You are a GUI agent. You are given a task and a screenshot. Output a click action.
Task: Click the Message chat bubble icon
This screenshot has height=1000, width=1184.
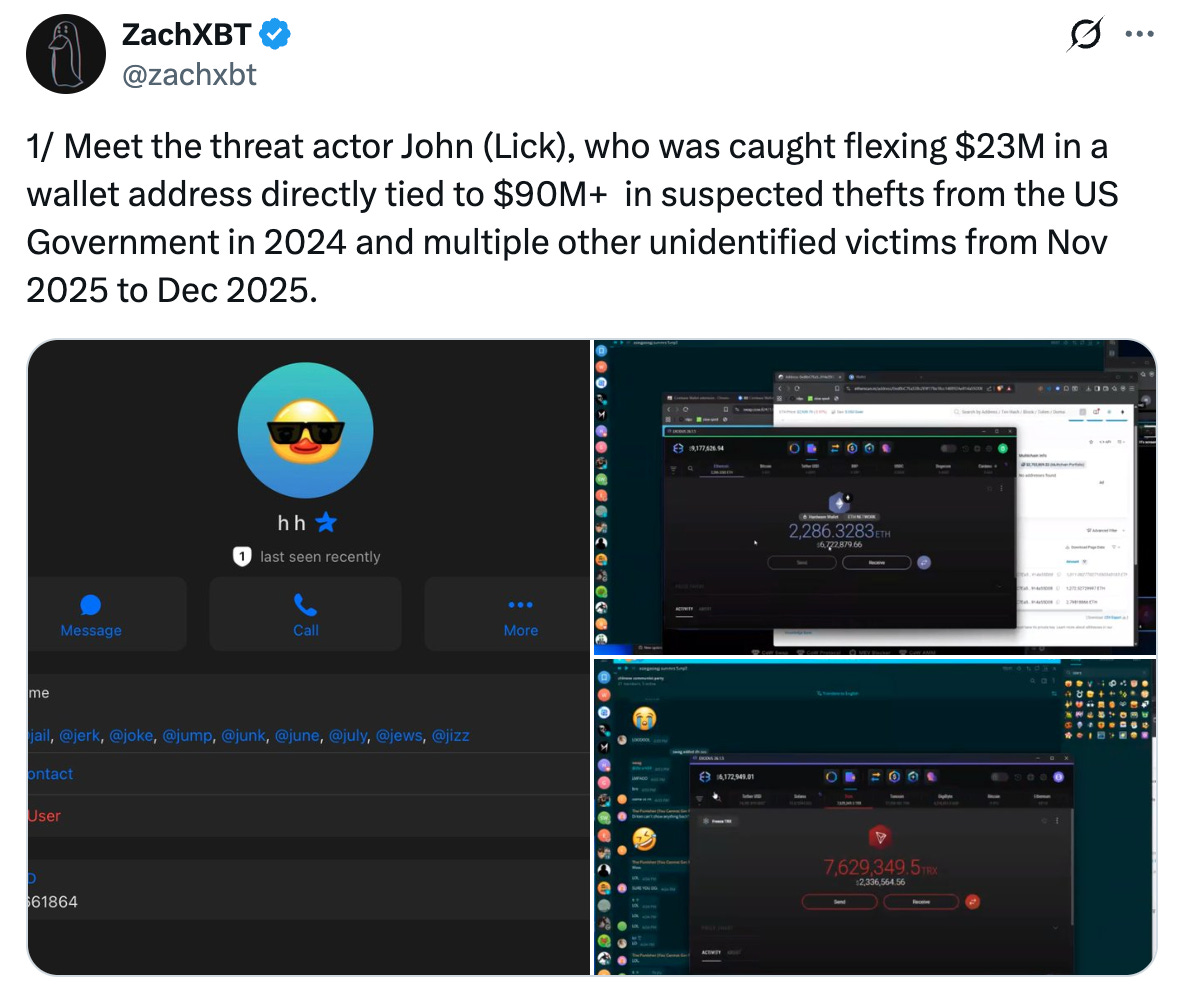click(91, 605)
